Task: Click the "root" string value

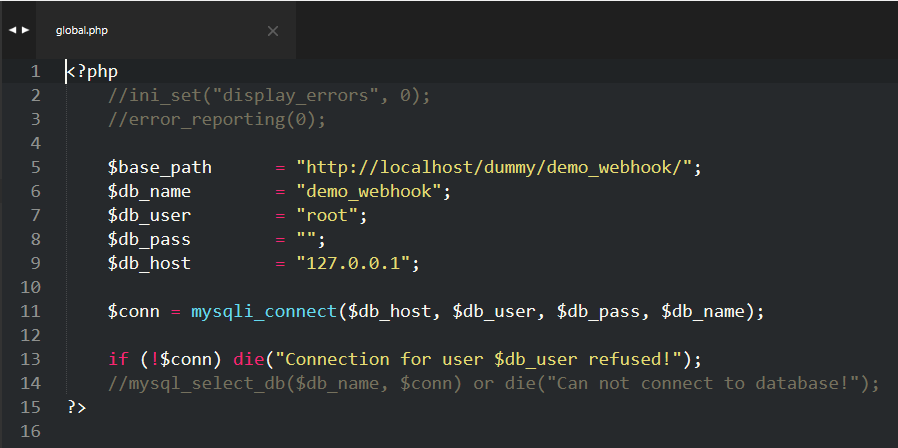Action: [326, 216]
